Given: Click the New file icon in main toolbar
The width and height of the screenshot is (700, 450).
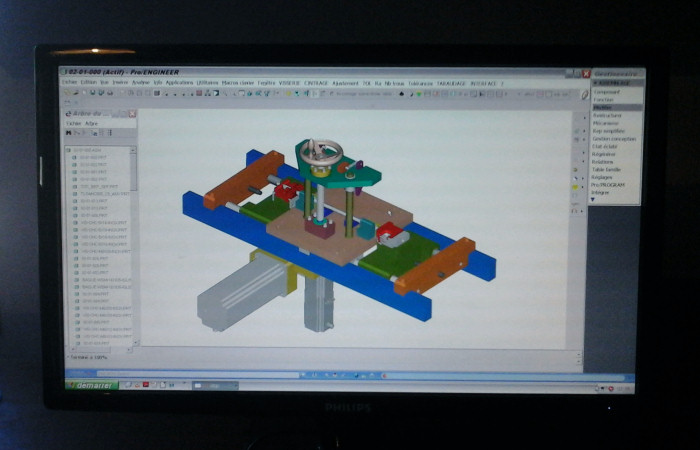Looking at the screenshot, I should pos(67,93).
